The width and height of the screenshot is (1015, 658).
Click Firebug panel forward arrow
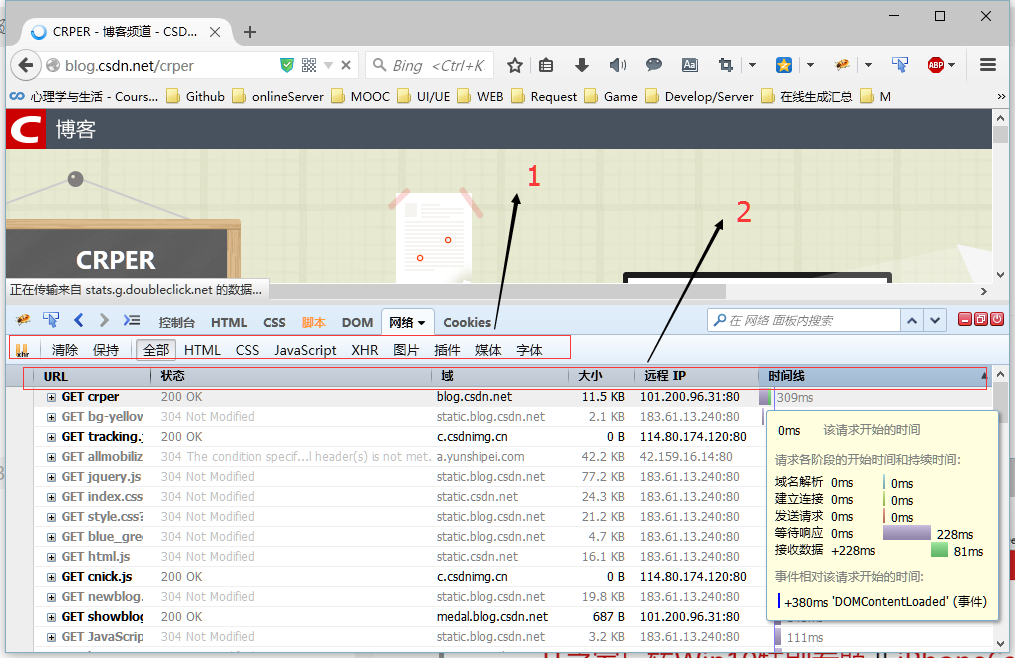(x=104, y=320)
